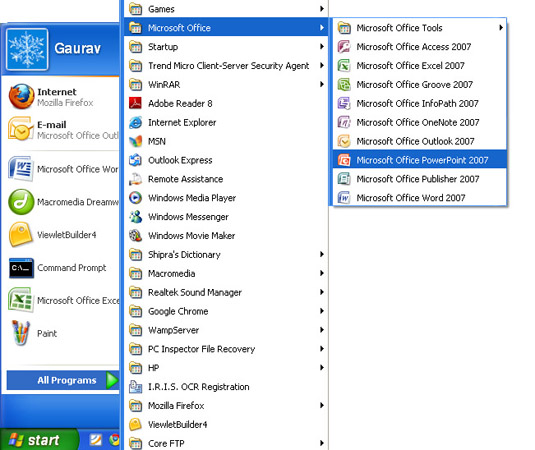Click the ViewletBuilder4 pinned icon
This screenshot has width=535, height=450.
[20, 234]
